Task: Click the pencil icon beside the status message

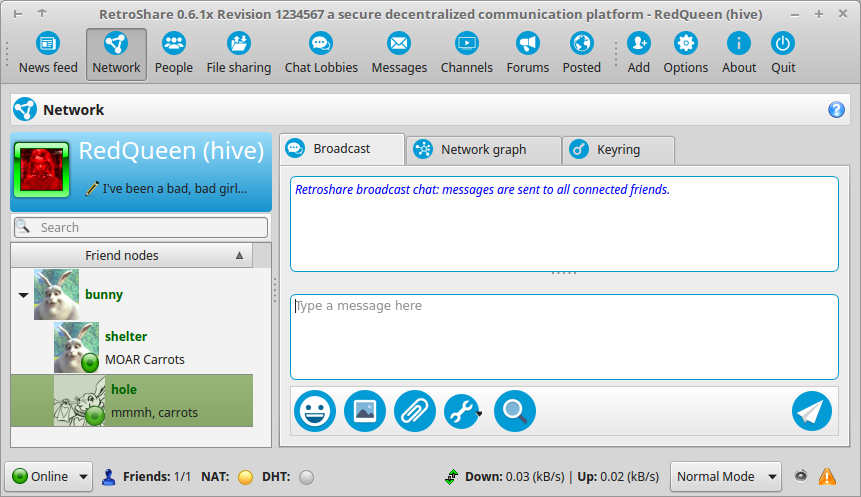Action: tap(92, 188)
